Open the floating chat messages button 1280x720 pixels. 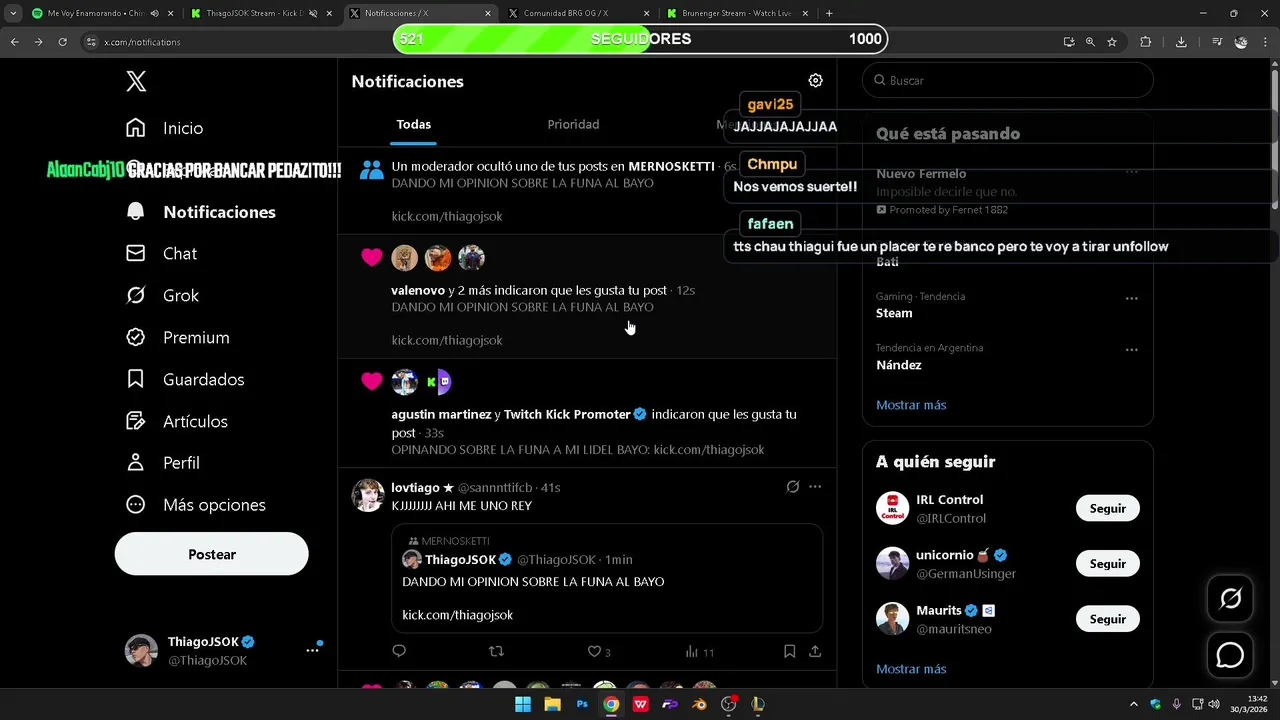tap(1230, 655)
